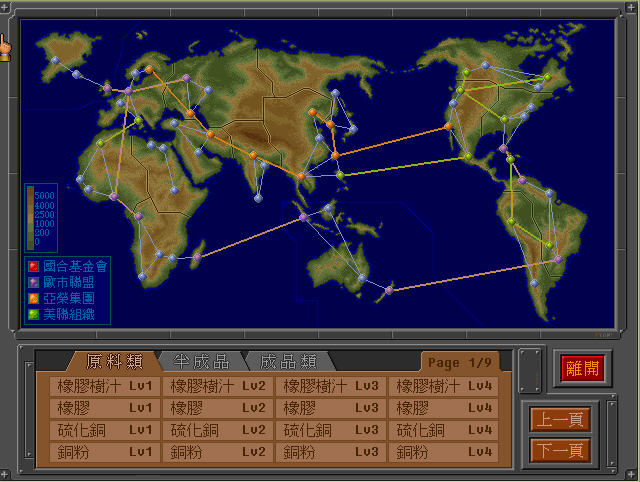Select 銅粉 Lv4 item
This screenshot has height=482, width=640.
pos(444,452)
